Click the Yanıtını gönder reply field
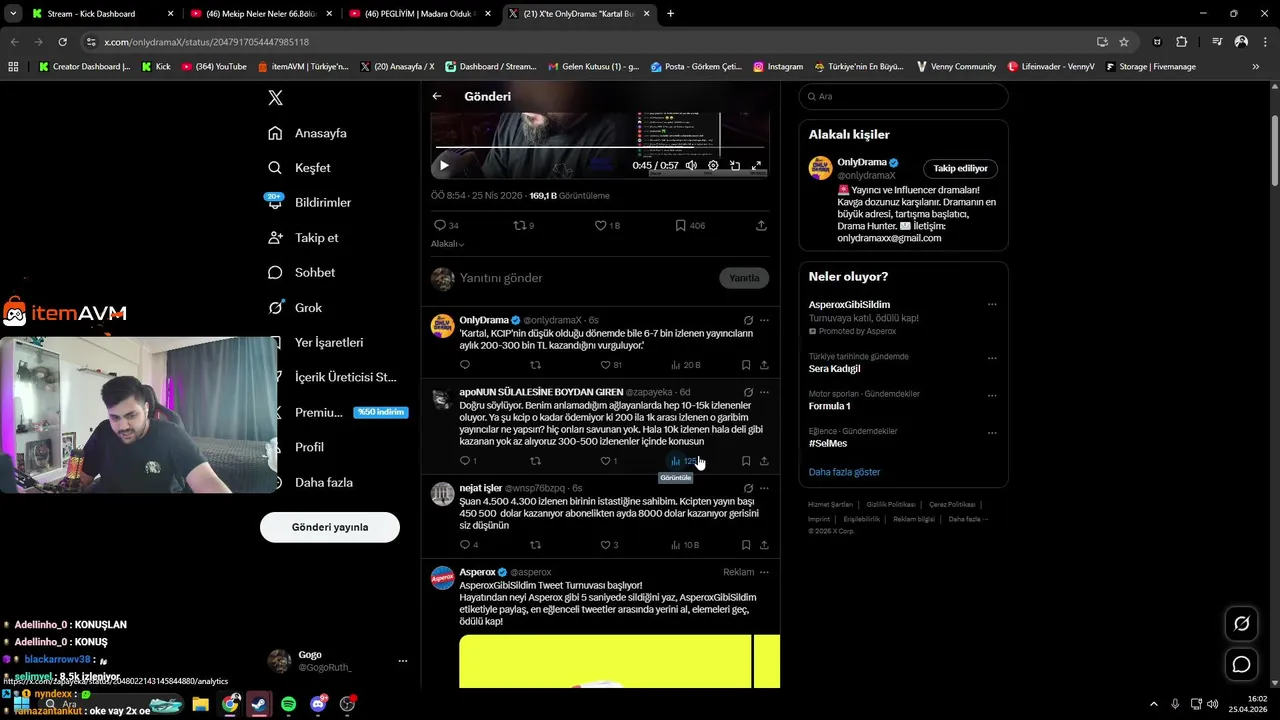This screenshot has height=720, width=1280. click(585, 278)
